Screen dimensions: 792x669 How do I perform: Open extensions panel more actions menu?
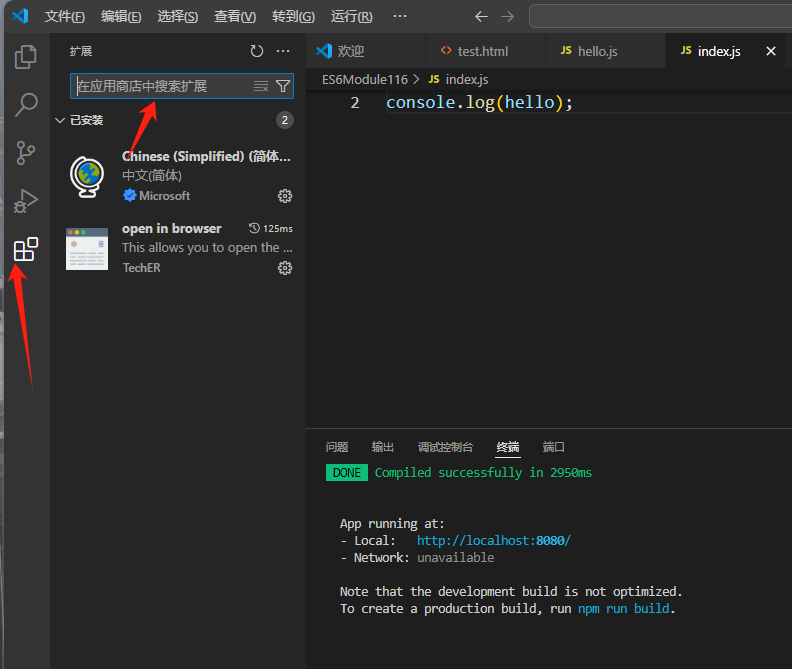283,51
